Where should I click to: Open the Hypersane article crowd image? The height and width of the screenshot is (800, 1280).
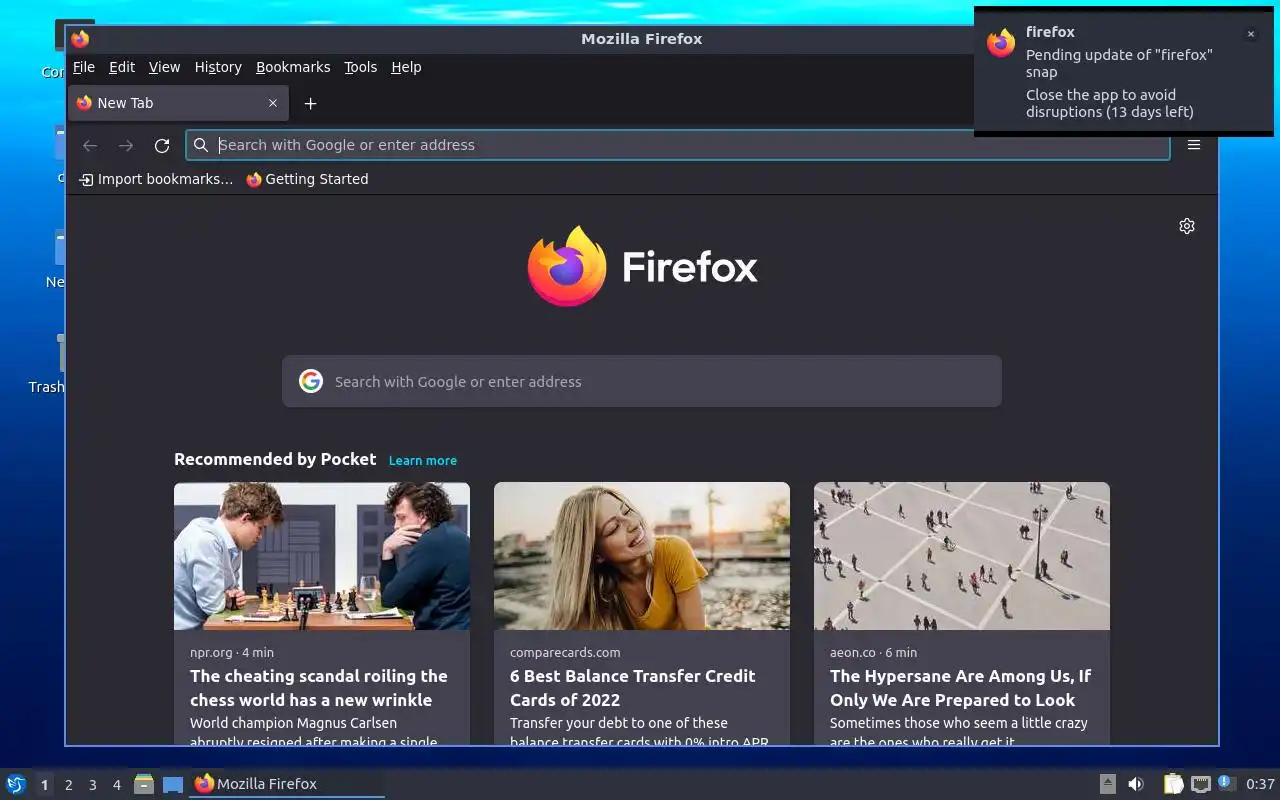(962, 556)
